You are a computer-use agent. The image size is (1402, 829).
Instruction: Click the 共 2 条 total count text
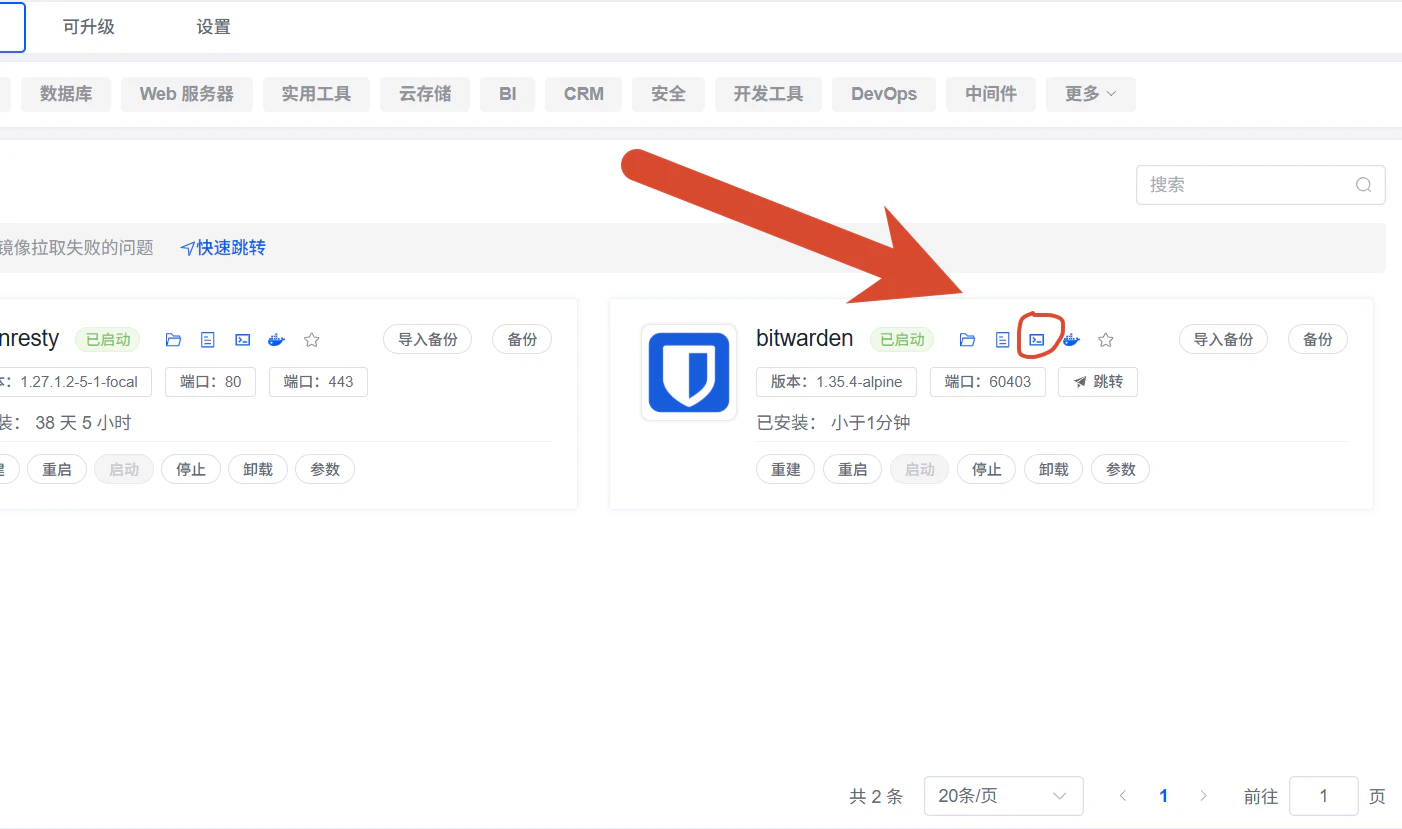click(876, 796)
